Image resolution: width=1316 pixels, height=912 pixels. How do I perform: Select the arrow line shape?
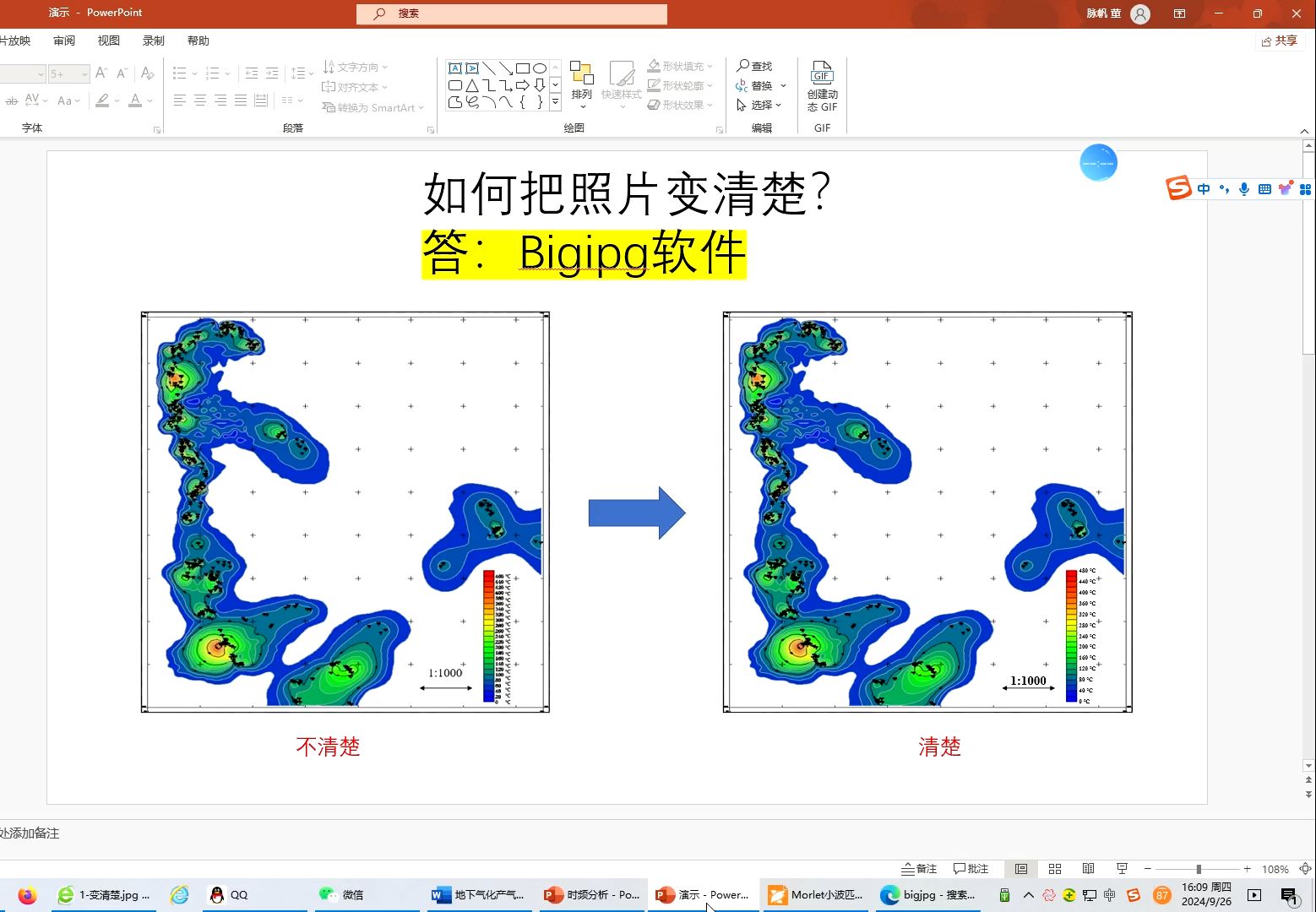click(506, 68)
